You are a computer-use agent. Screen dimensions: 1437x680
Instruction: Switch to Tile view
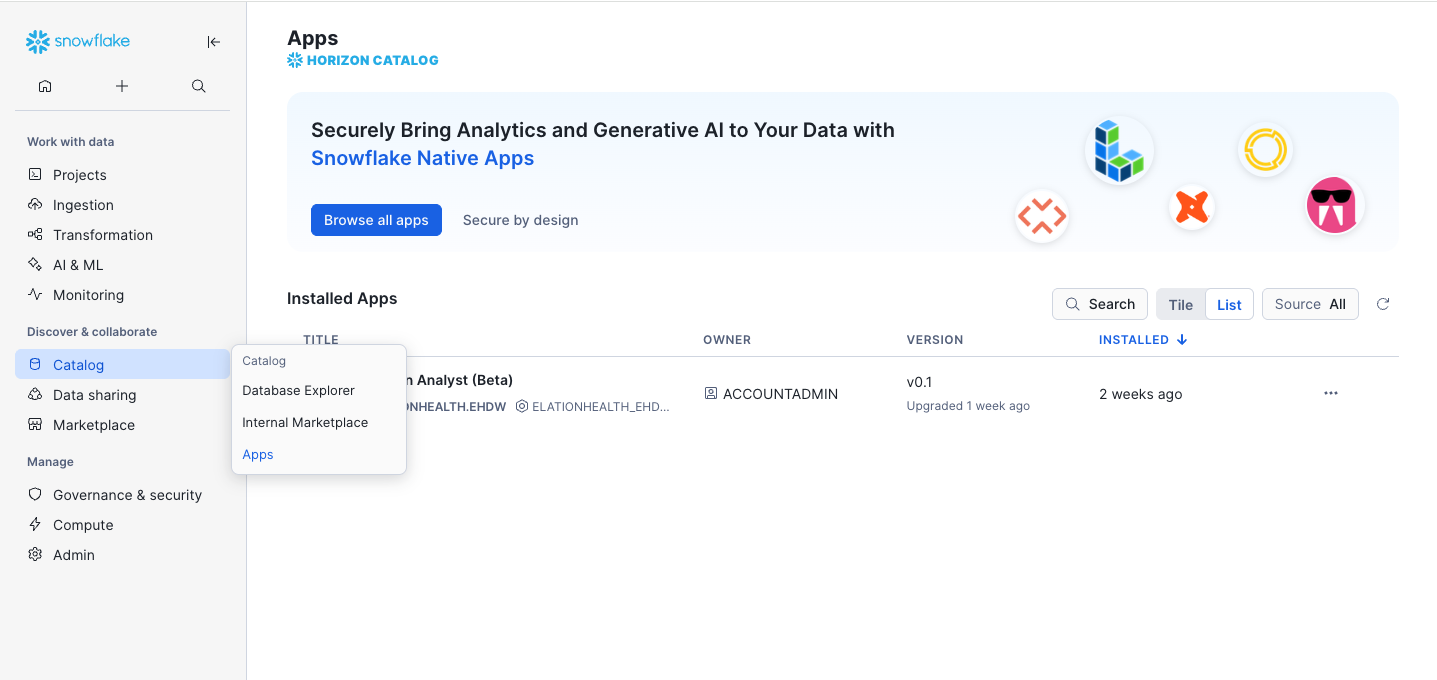[x=1181, y=304]
